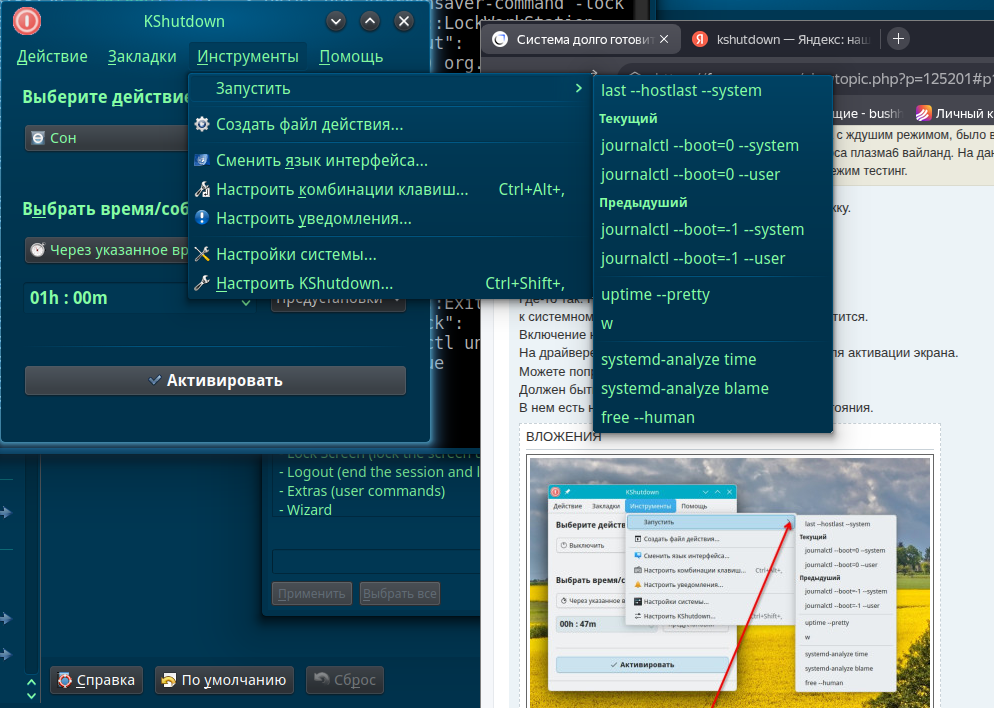Run journalctl --boot=0 --user
This screenshot has width=994, height=708.
tap(713, 174)
